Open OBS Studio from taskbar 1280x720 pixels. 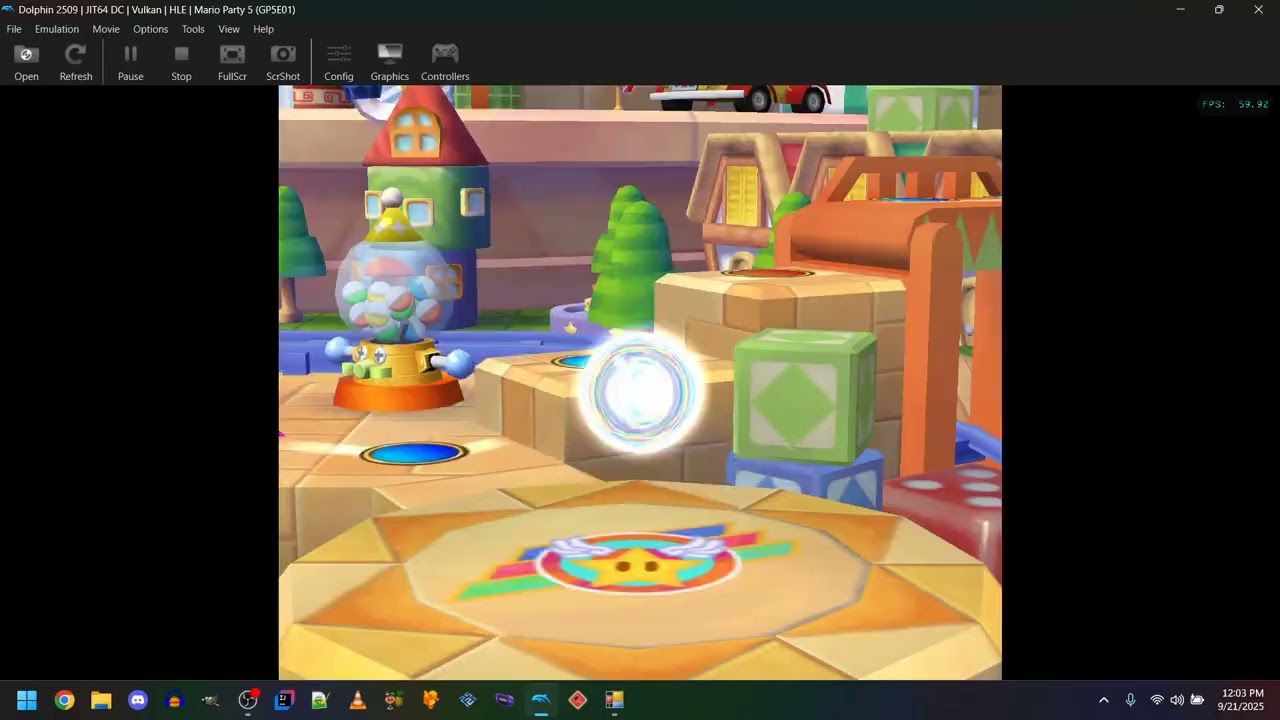coord(248,700)
